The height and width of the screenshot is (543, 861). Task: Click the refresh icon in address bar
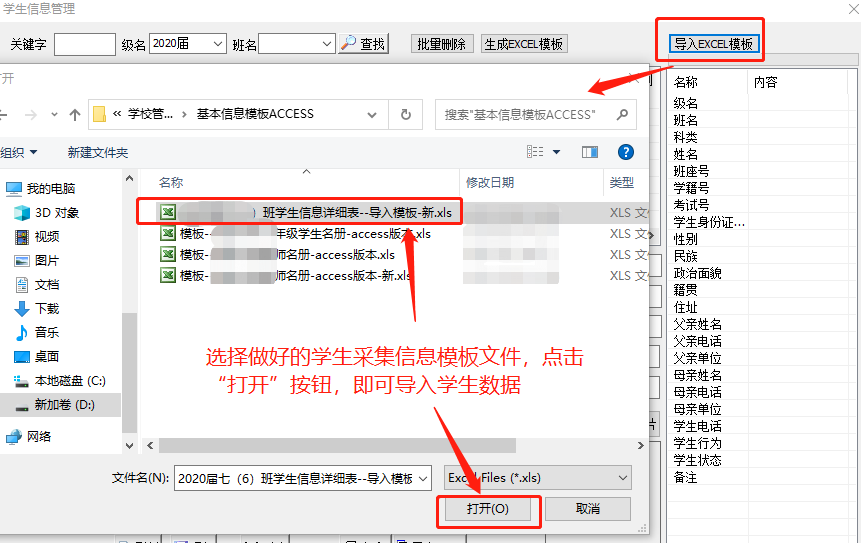tap(406, 114)
